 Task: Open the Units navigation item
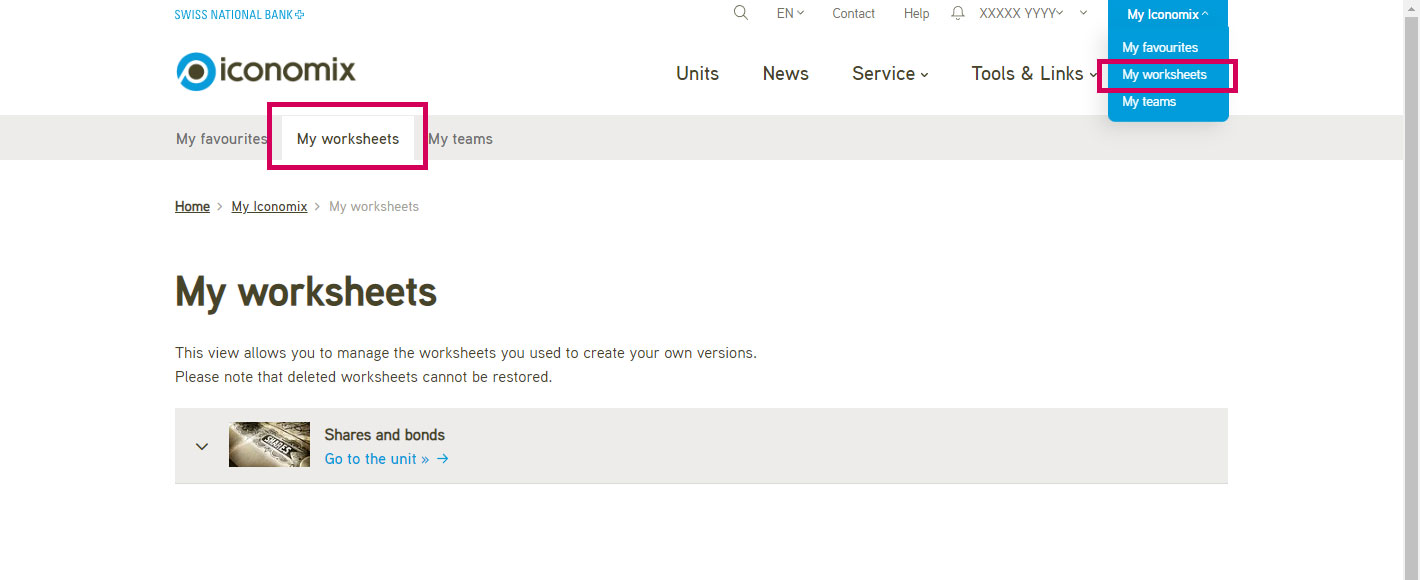(x=697, y=74)
